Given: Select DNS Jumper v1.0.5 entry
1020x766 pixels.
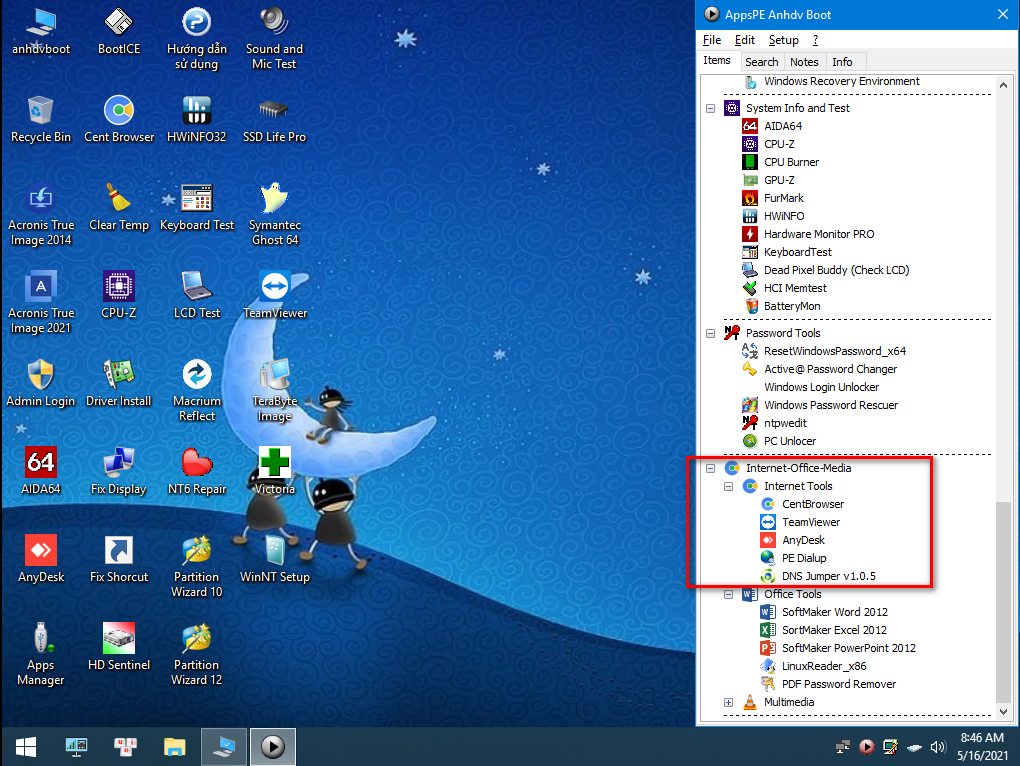Looking at the screenshot, I should coord(828,576).
